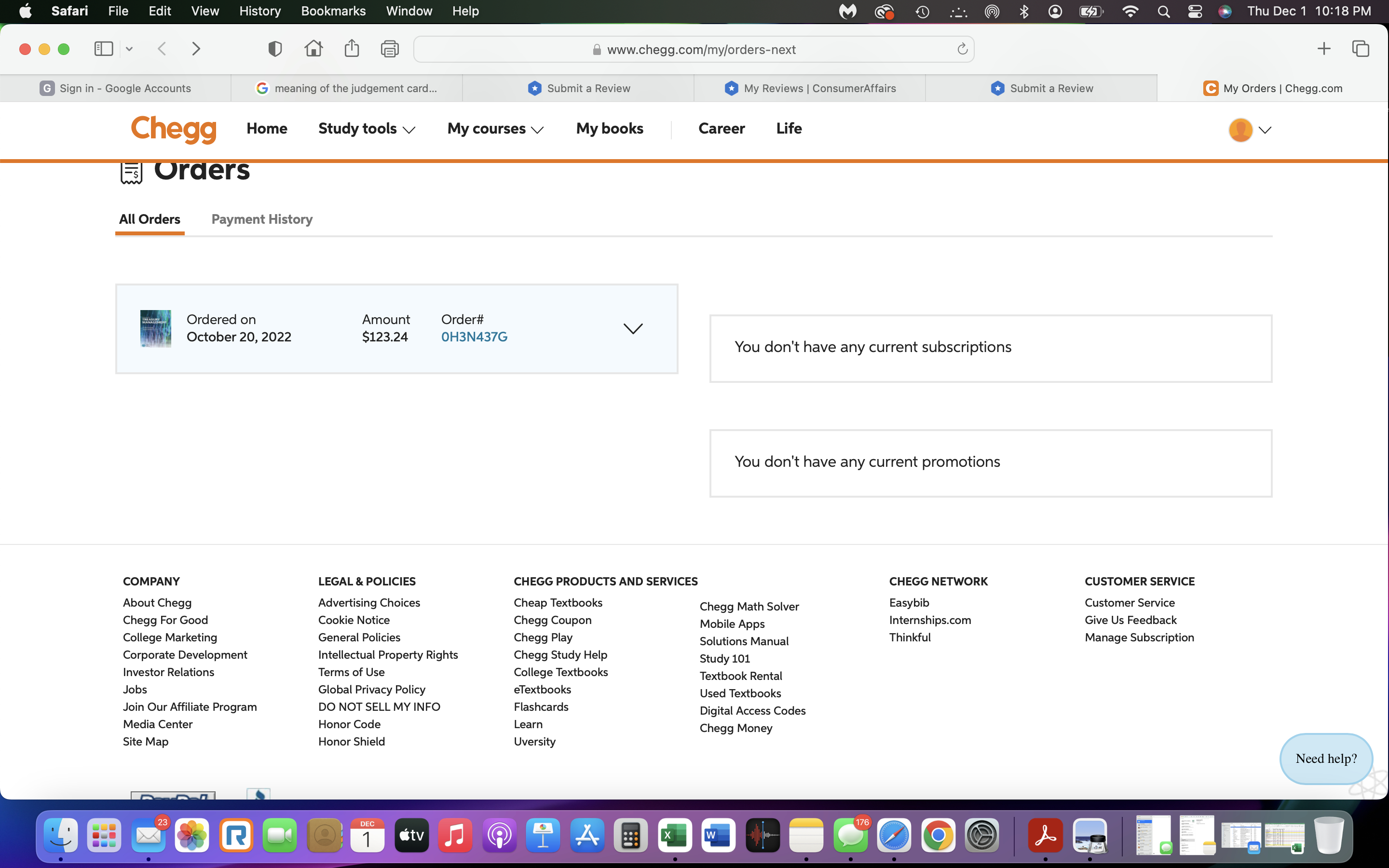Click the privacy shield icon
The height and width of the screenshot is (868, 1389).
coord(275,49)
